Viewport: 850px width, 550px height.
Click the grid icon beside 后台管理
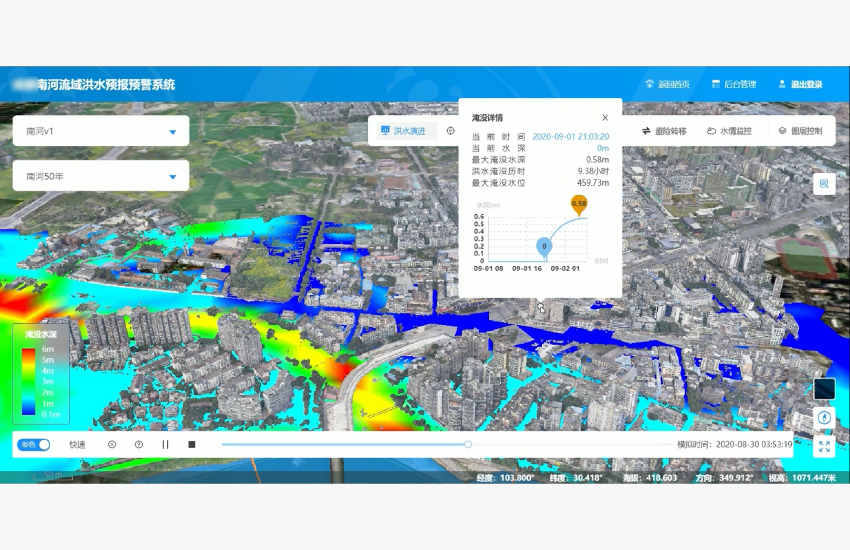tap(716, 84)
